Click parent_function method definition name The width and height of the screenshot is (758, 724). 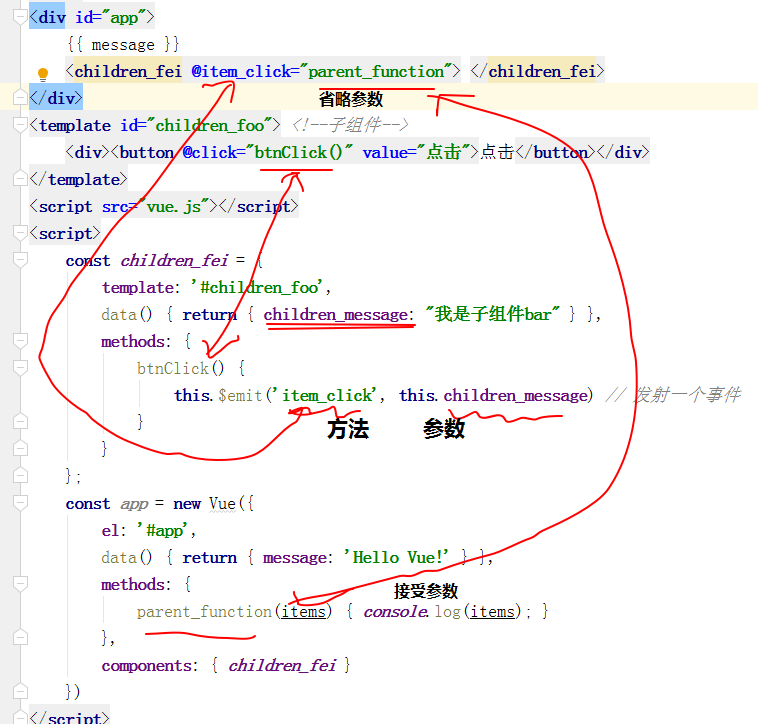(204, 612)
